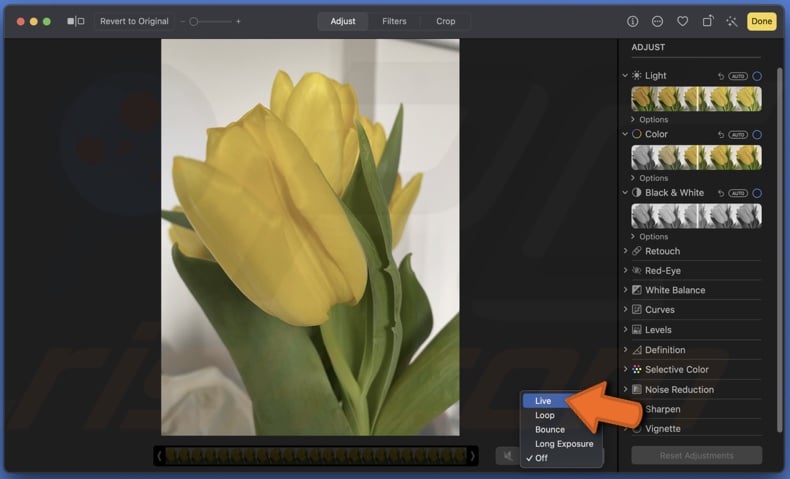The height and width of the screenshot is (479, 790).
Task: Apply AUTO to Black & White
Action: [738, 193]
